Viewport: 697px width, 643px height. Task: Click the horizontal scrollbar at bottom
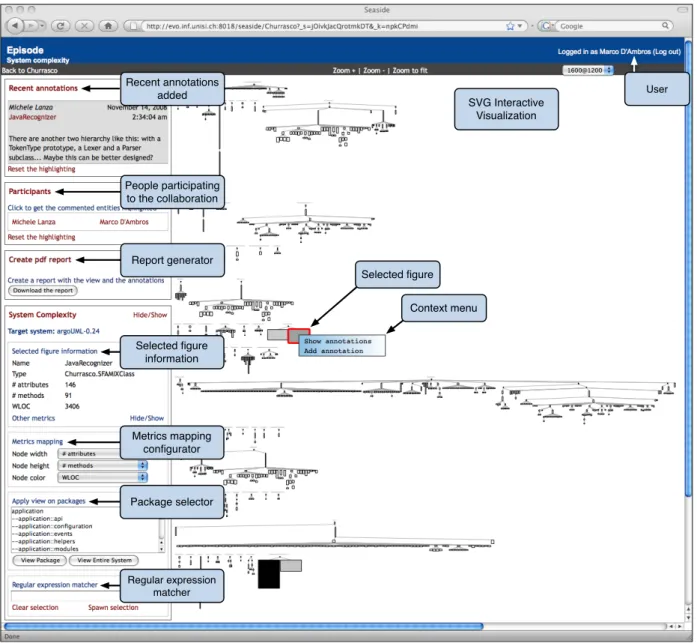click(244, 627)
